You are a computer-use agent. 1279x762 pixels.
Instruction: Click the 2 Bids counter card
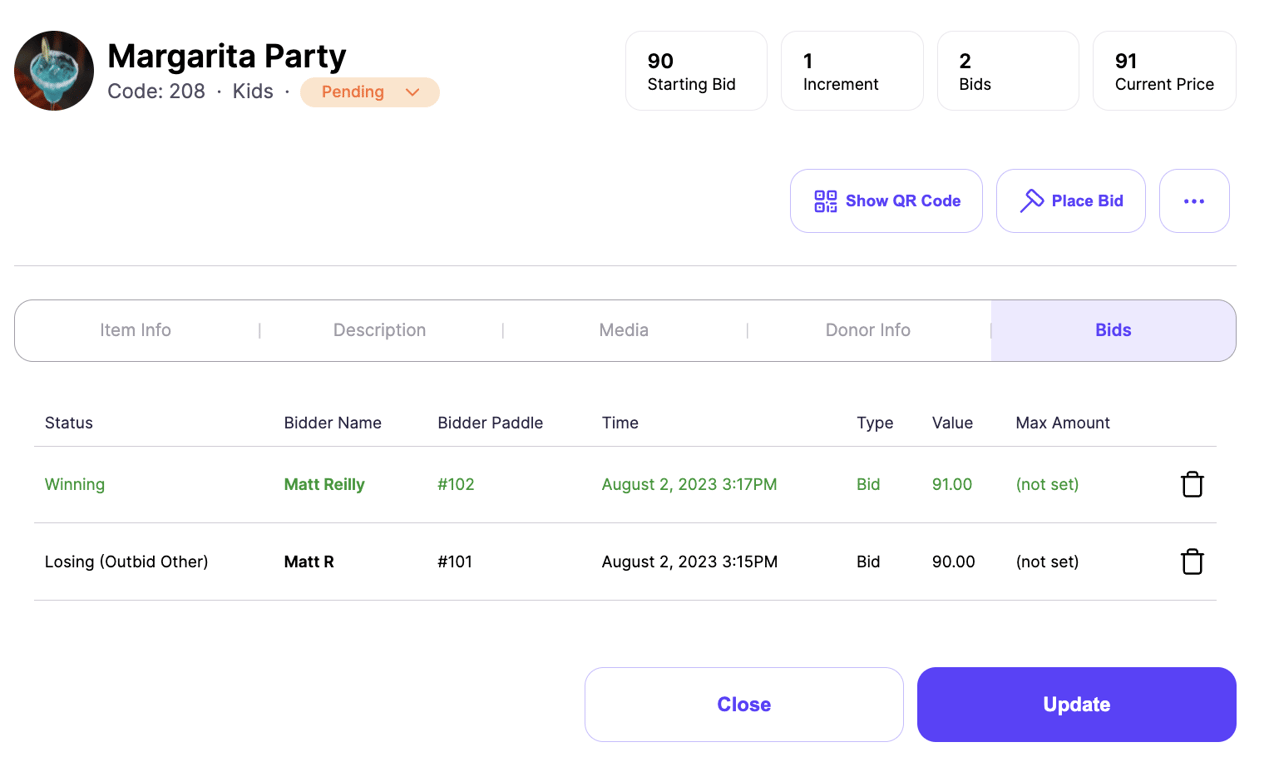pos(1007,70)
